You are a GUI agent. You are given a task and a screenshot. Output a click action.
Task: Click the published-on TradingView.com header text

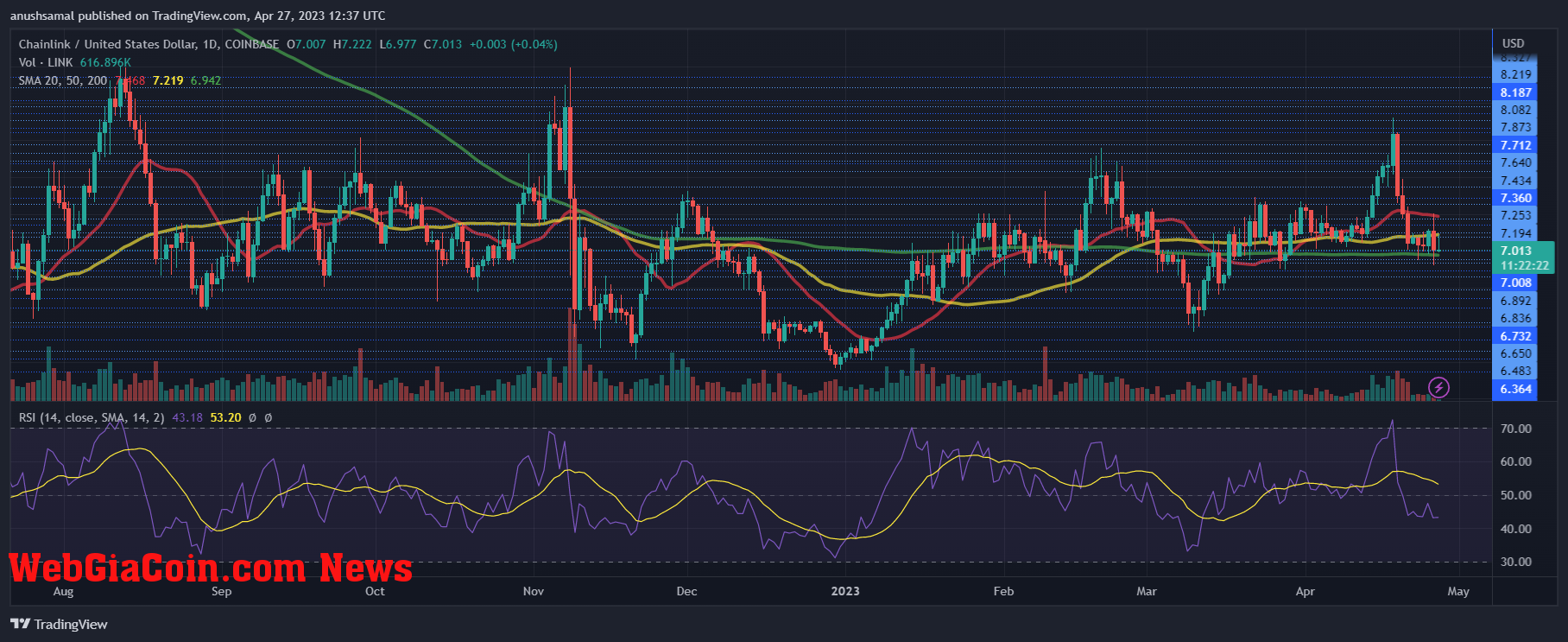pos(198,16)
